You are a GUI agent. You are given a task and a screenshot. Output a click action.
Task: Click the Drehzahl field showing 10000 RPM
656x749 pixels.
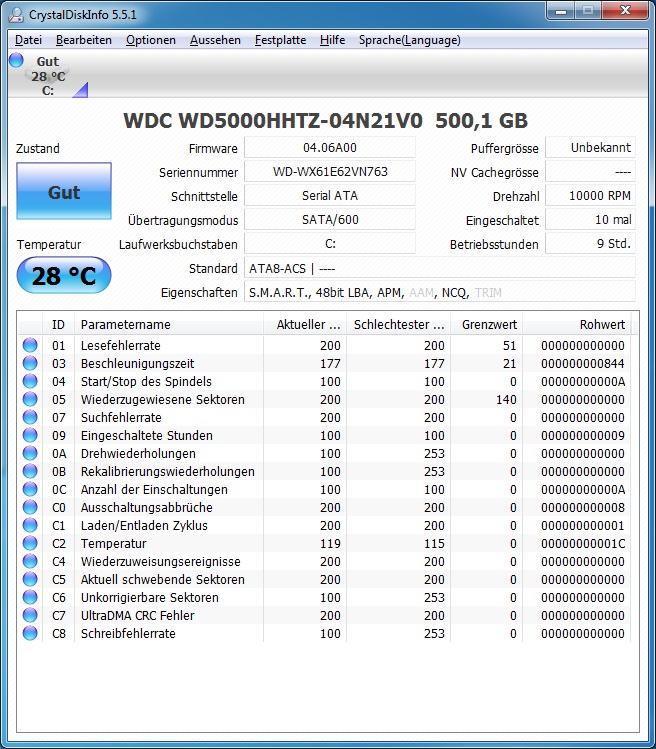tap(591, 195)
